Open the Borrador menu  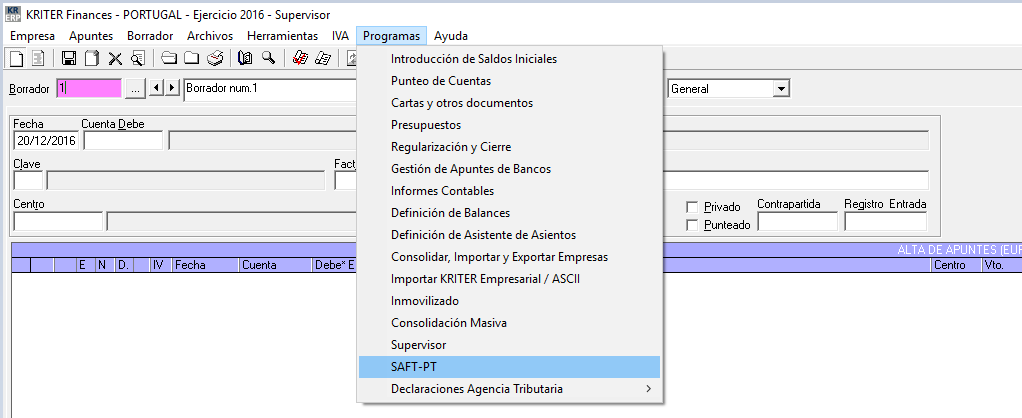coord(150,36)
